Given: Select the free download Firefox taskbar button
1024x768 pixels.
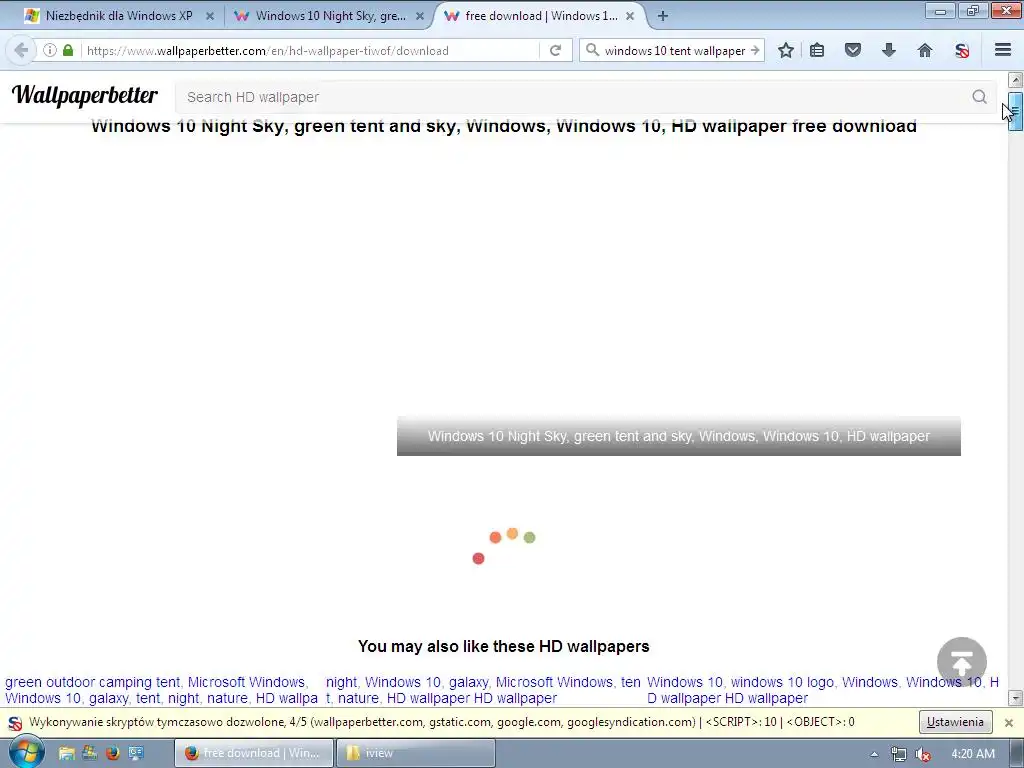Looking at the screenshot, I should (x=254, y=753).
